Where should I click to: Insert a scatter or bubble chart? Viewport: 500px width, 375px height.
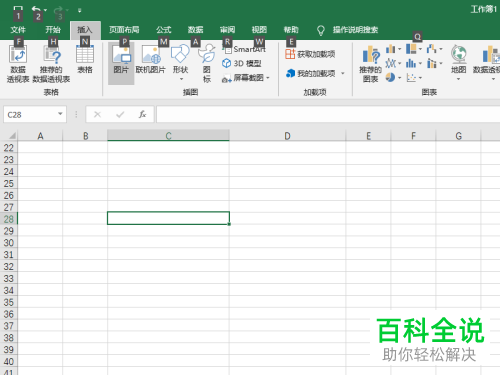[414, 78]
